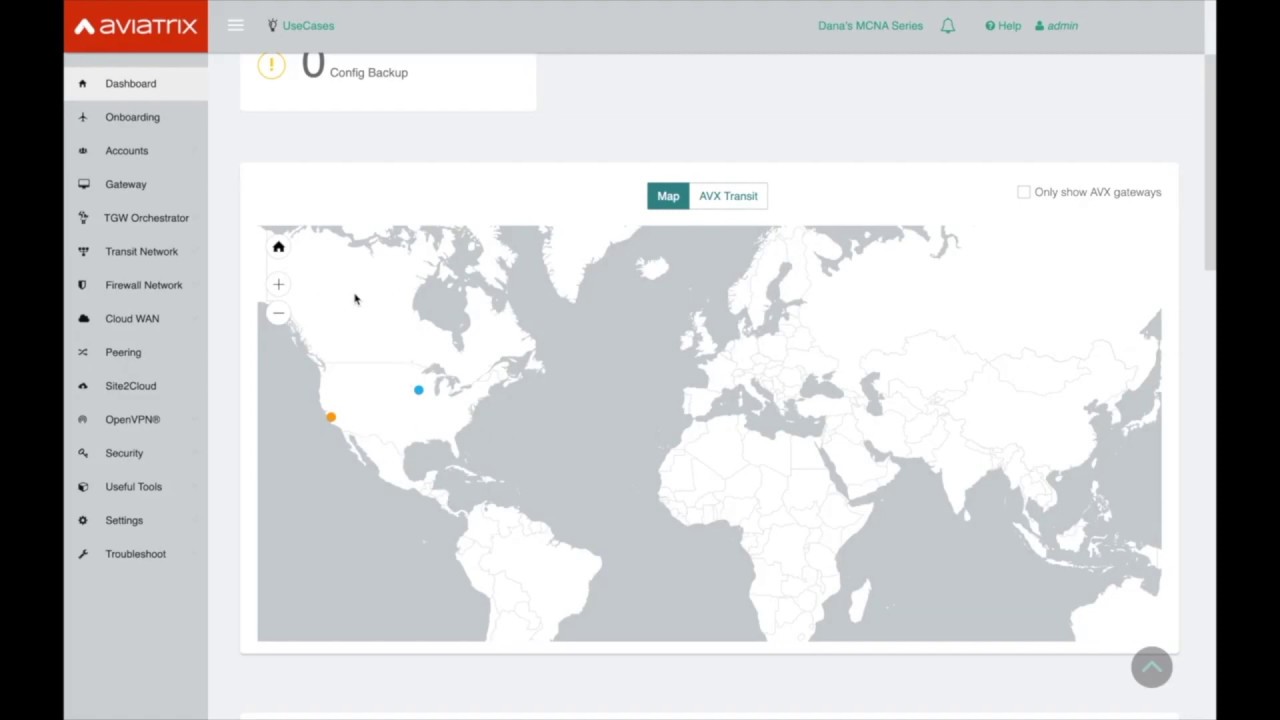
Task: Click the blue gateway marker on map
Action: pos(419,390)
